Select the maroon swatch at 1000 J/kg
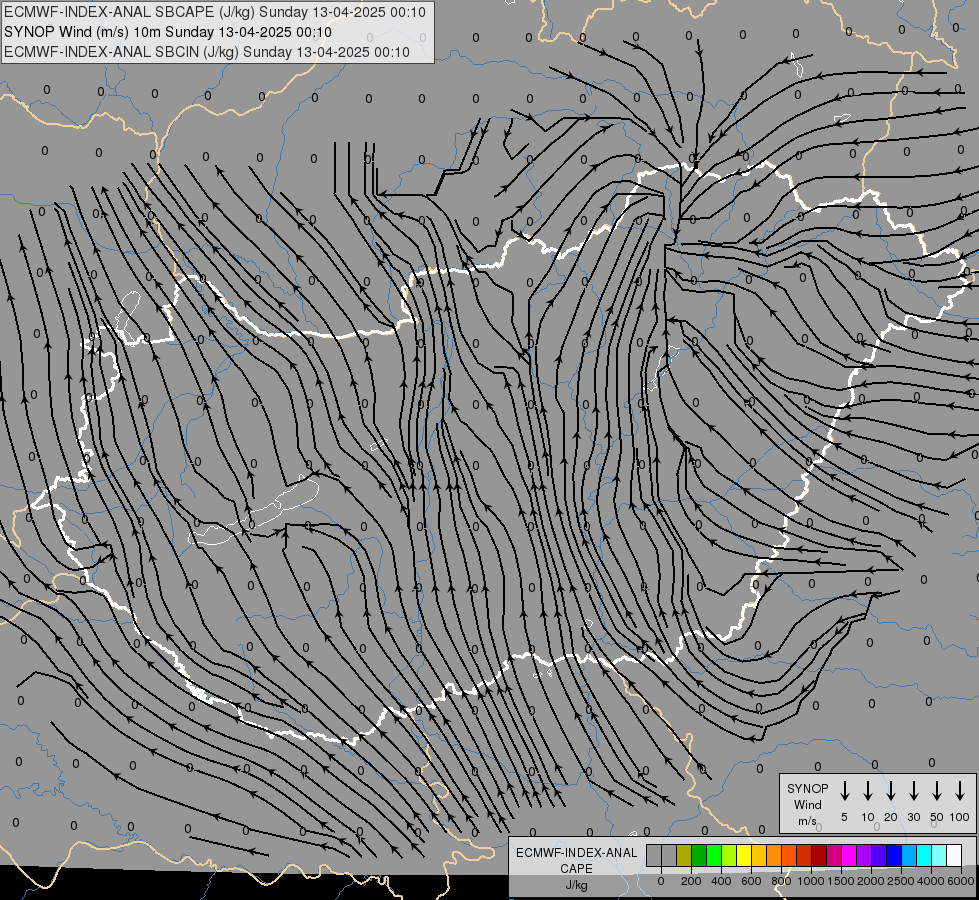 [819, 855]
